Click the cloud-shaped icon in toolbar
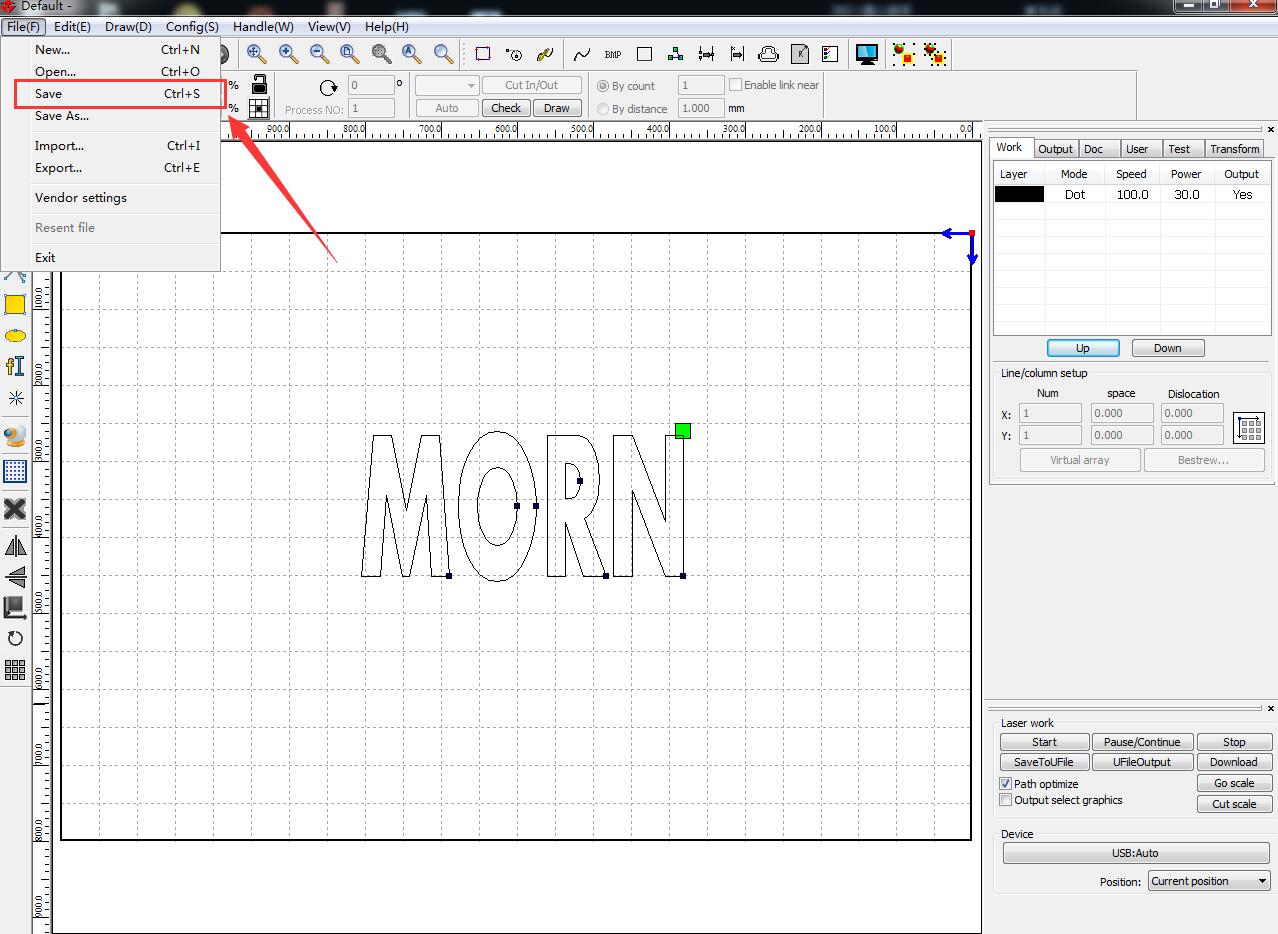 click(x=768, y=54)
